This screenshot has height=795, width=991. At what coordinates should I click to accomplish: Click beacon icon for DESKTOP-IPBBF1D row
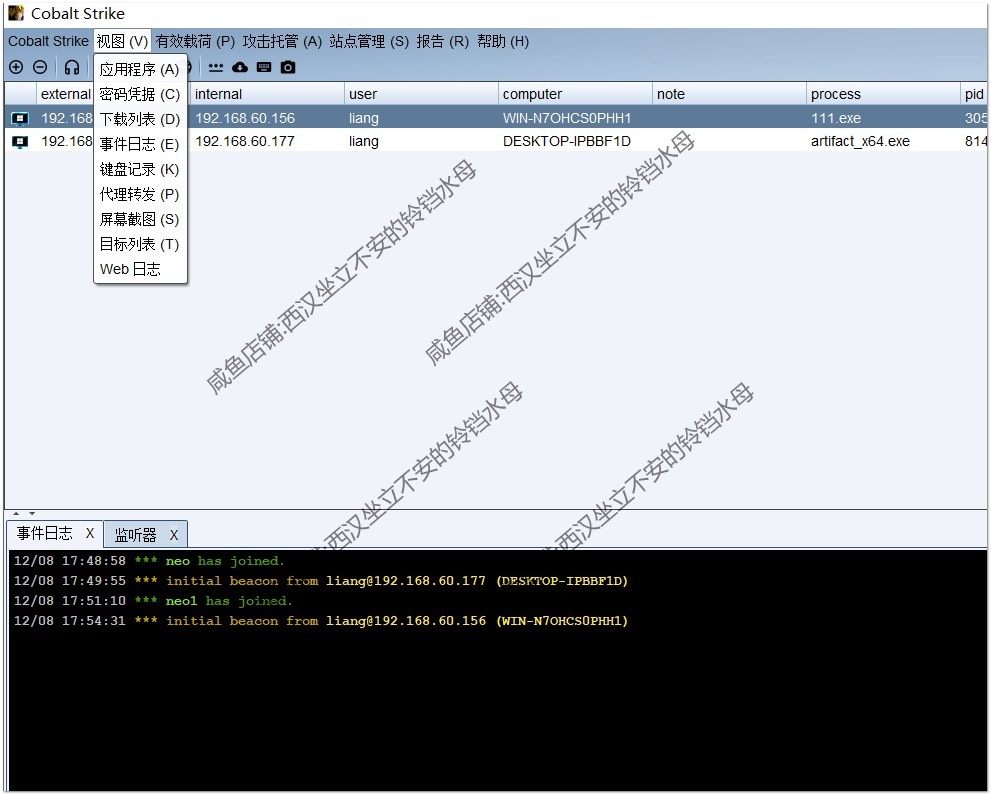[x=20, y=142]
